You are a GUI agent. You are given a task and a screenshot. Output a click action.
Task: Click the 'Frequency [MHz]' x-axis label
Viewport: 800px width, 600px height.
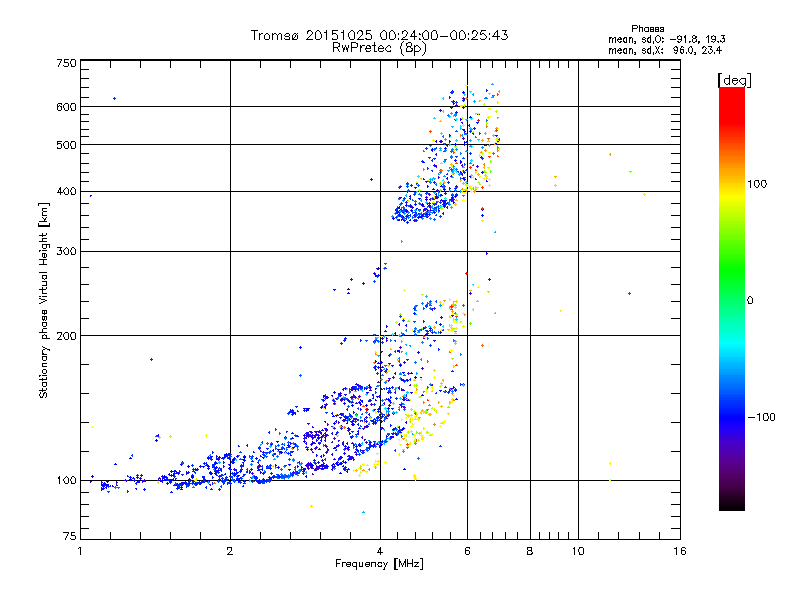(379, 564)
